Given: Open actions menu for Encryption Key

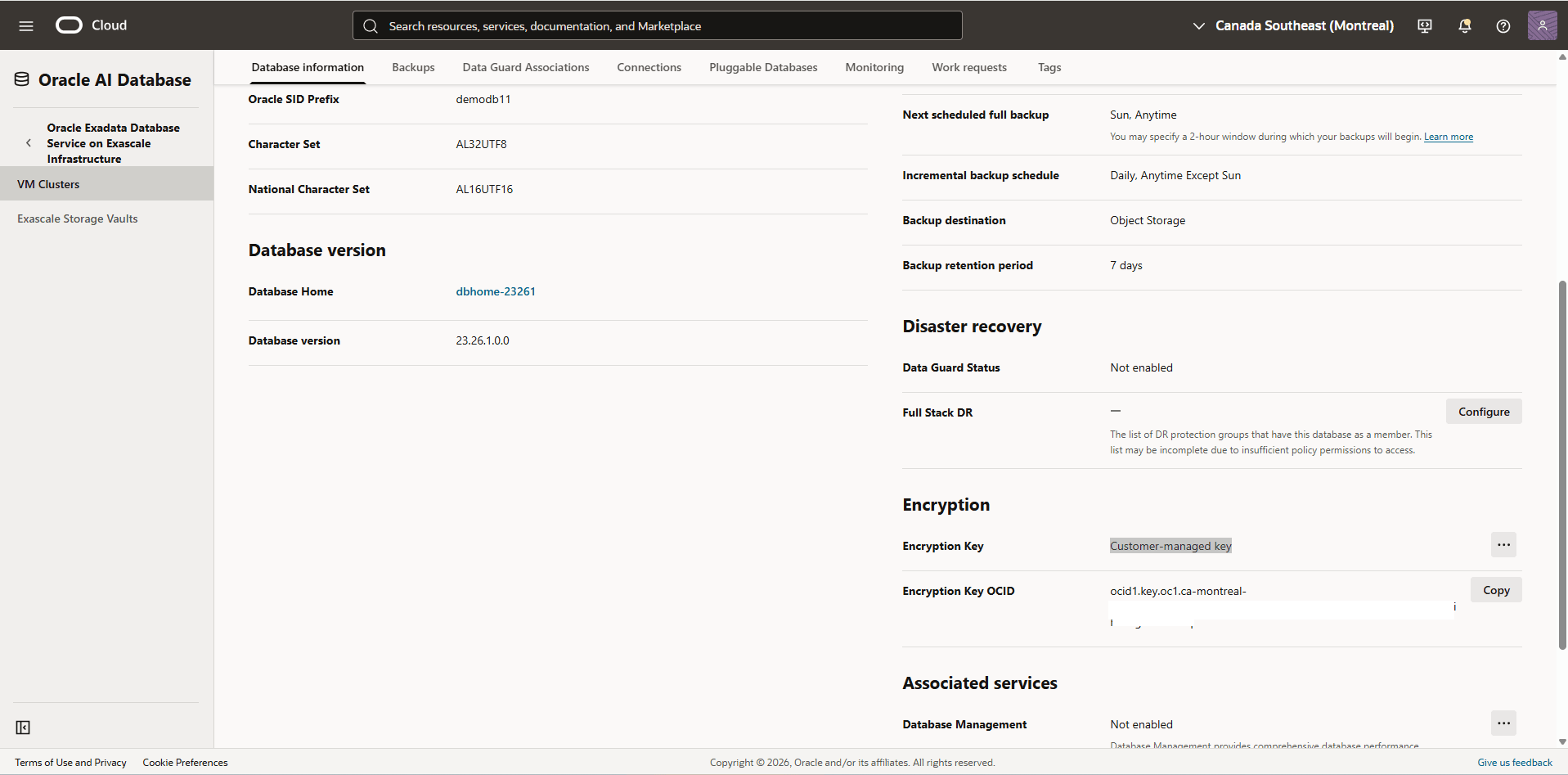Looking at the screenshot, I should pyautogui.click(x=1503, y=545).
